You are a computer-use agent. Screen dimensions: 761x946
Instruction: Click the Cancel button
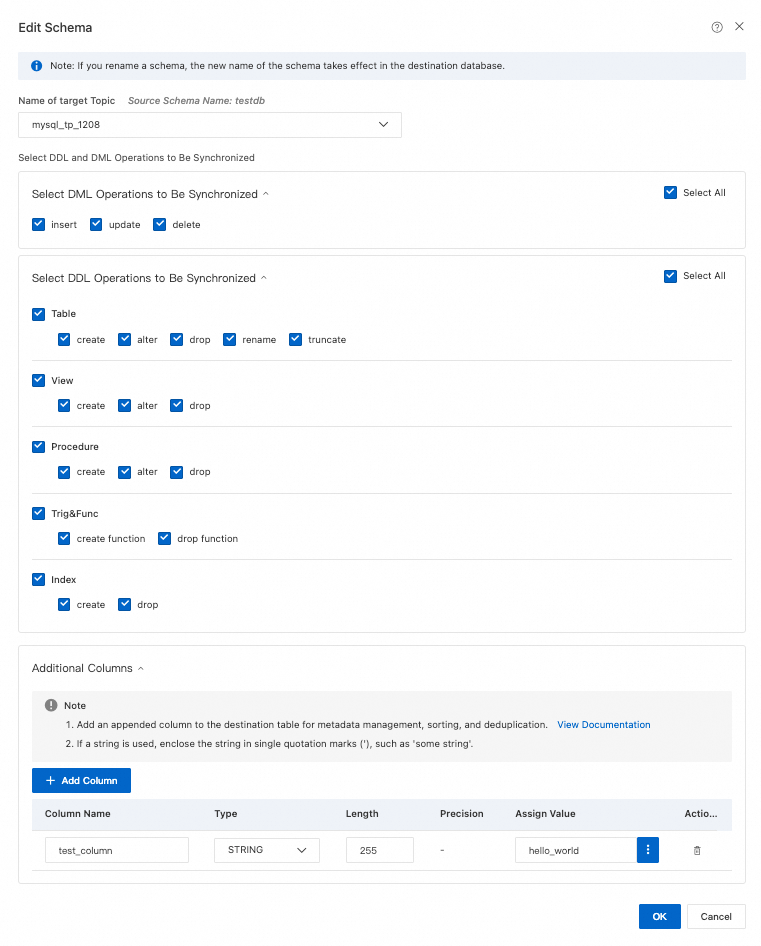(716, 916)
